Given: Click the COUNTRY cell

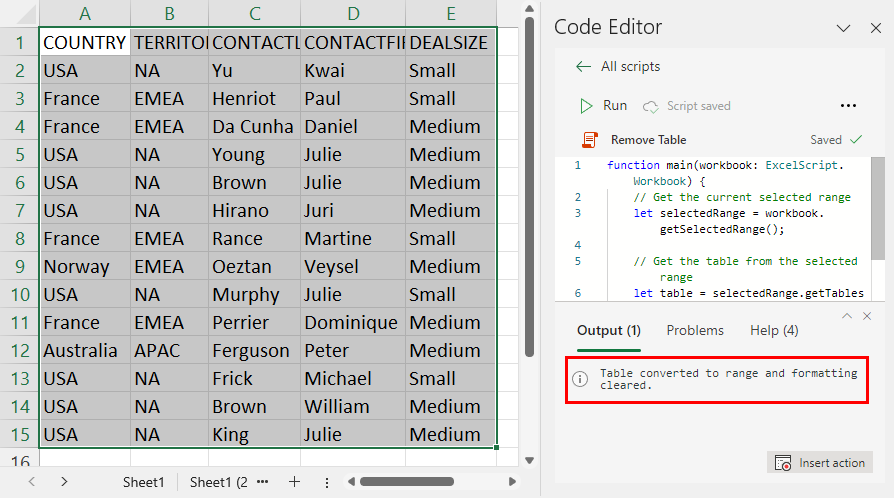Looking at the screenshot, I should (85, 42).
